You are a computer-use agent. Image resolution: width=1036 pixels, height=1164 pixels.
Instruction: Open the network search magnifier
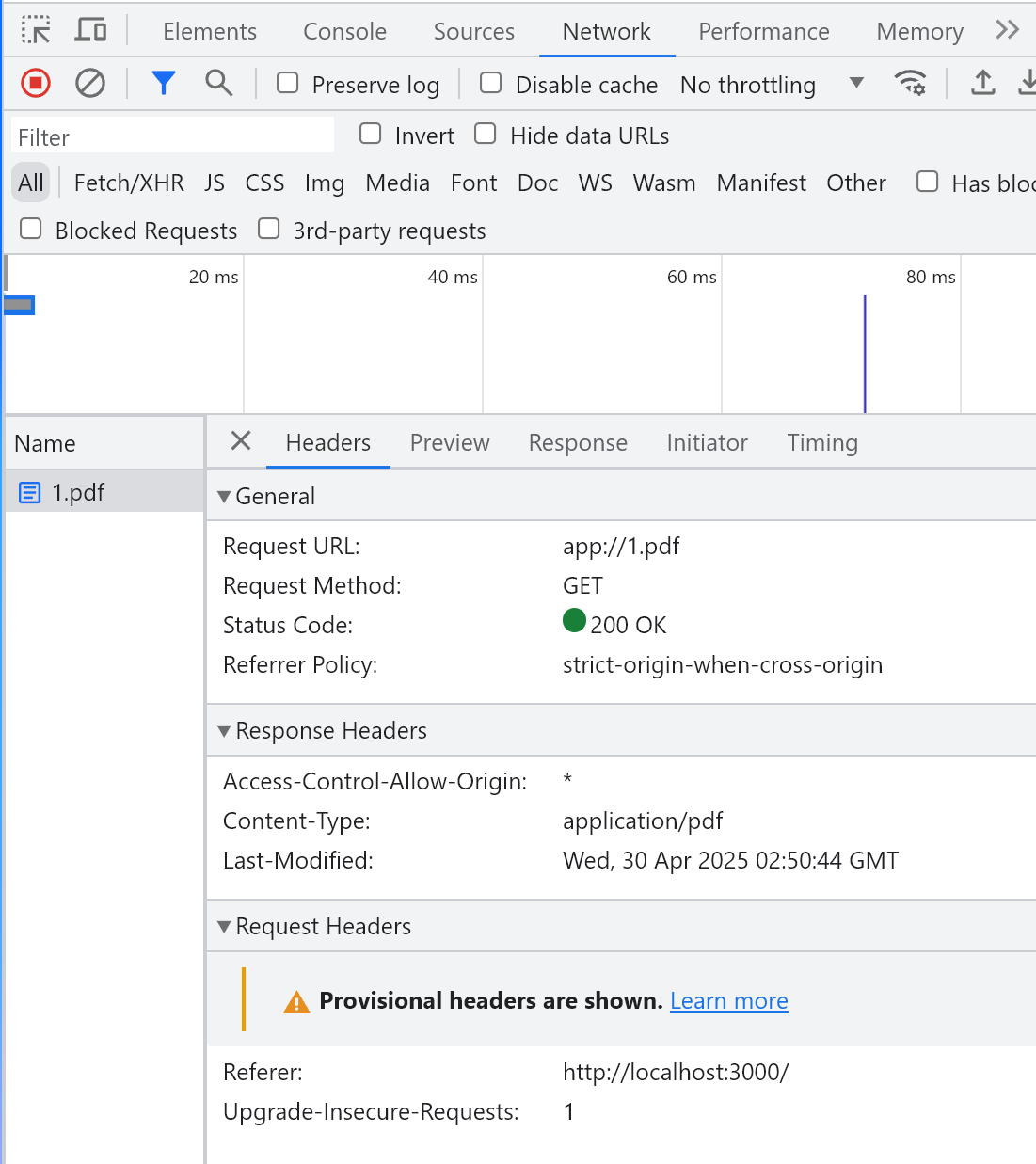pyautogui.click(x=218, y=84)
